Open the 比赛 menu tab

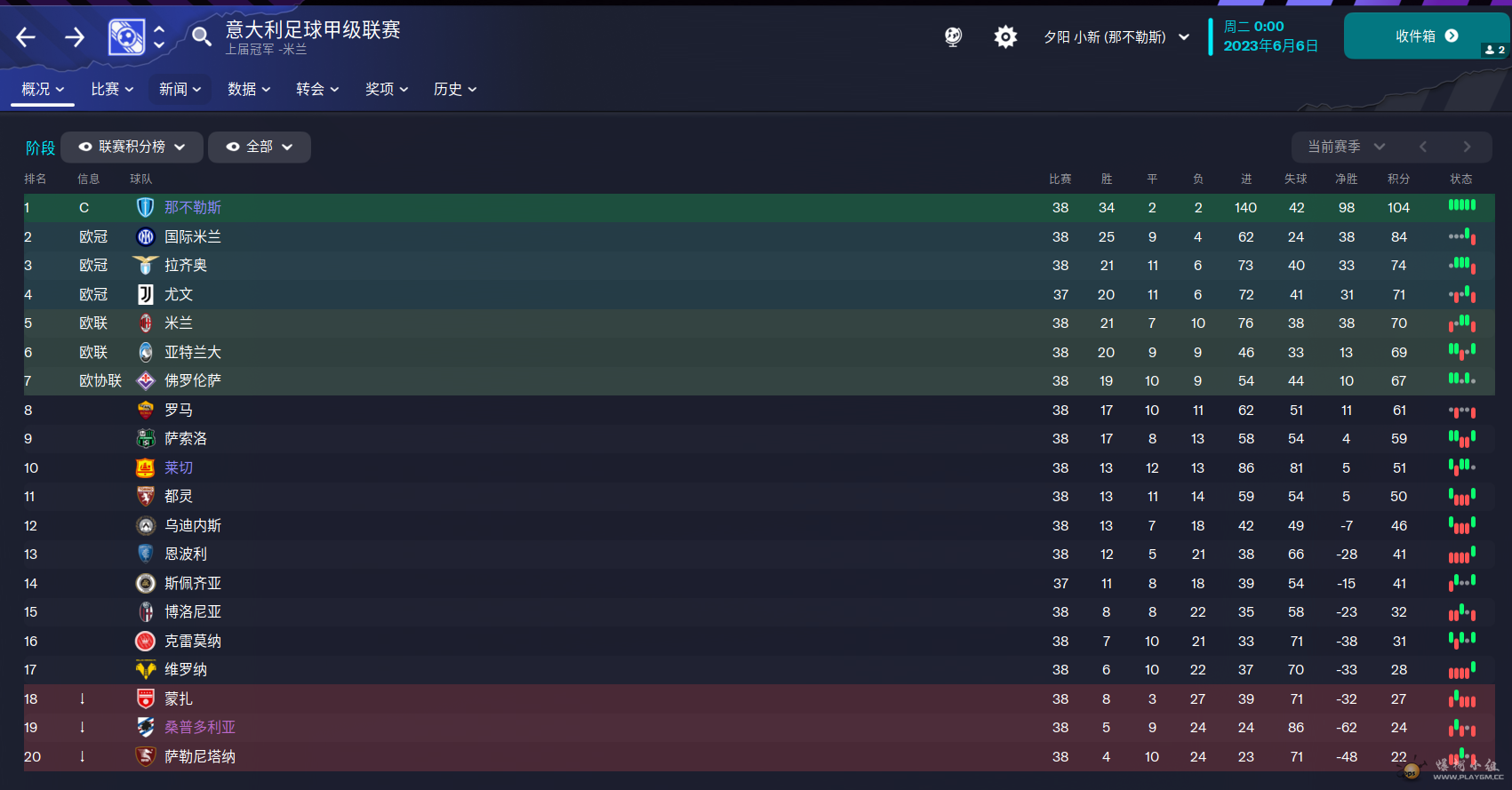[x=112, y=89]
